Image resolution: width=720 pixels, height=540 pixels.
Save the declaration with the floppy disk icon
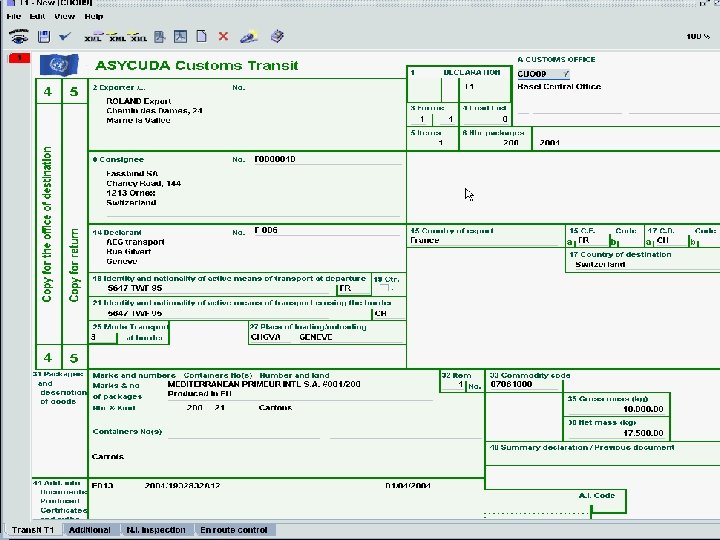(44, 36)
